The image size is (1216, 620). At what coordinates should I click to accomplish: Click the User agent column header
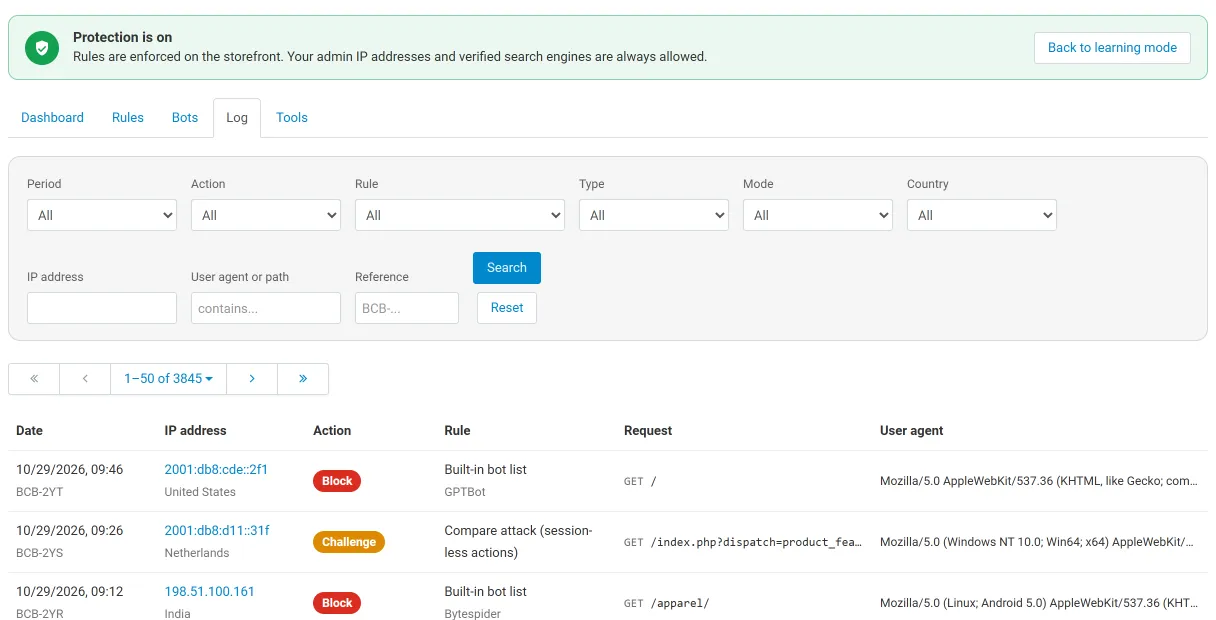click(x=912, y=431)
